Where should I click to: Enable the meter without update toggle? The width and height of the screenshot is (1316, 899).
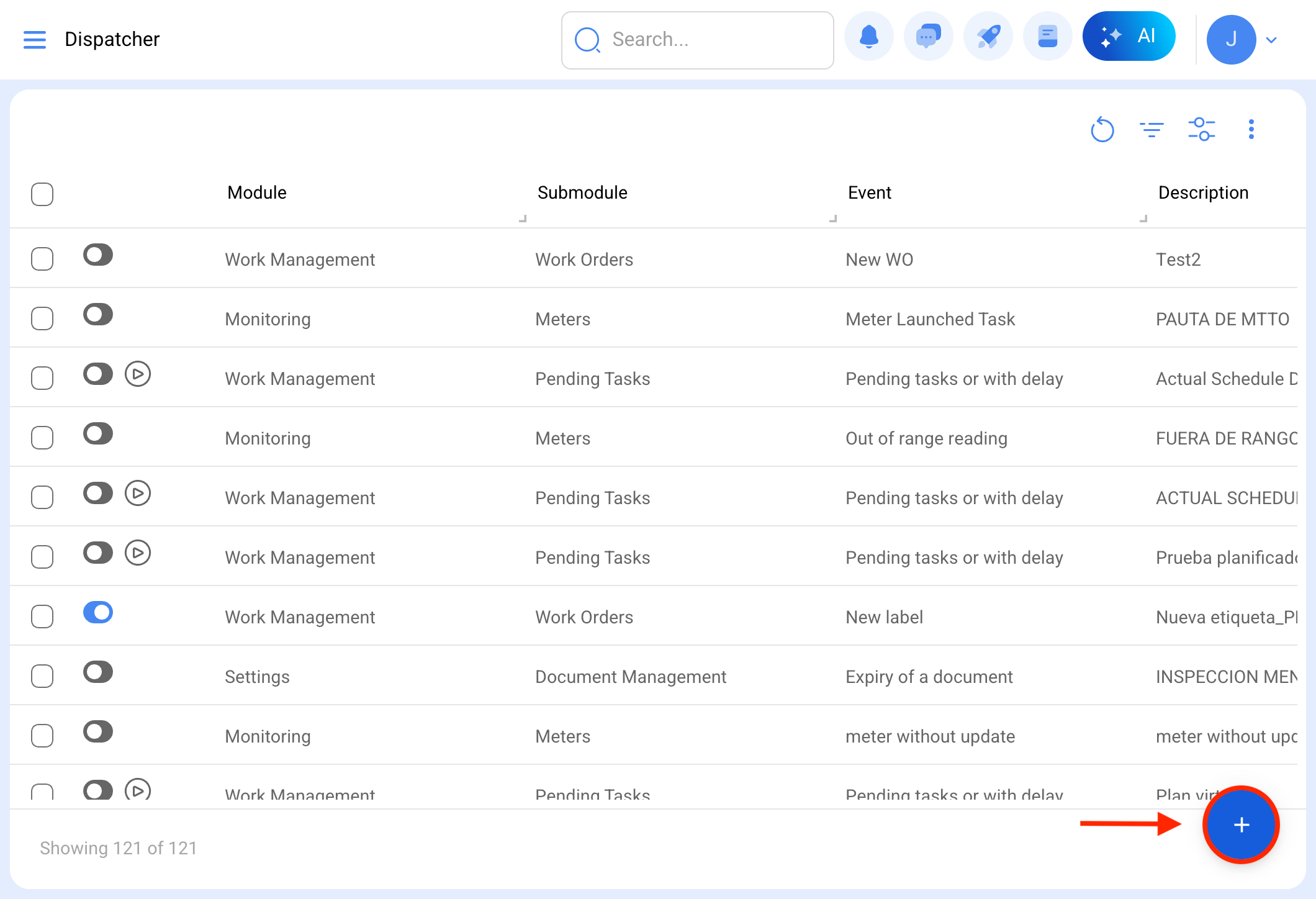(x=98, y=731)
